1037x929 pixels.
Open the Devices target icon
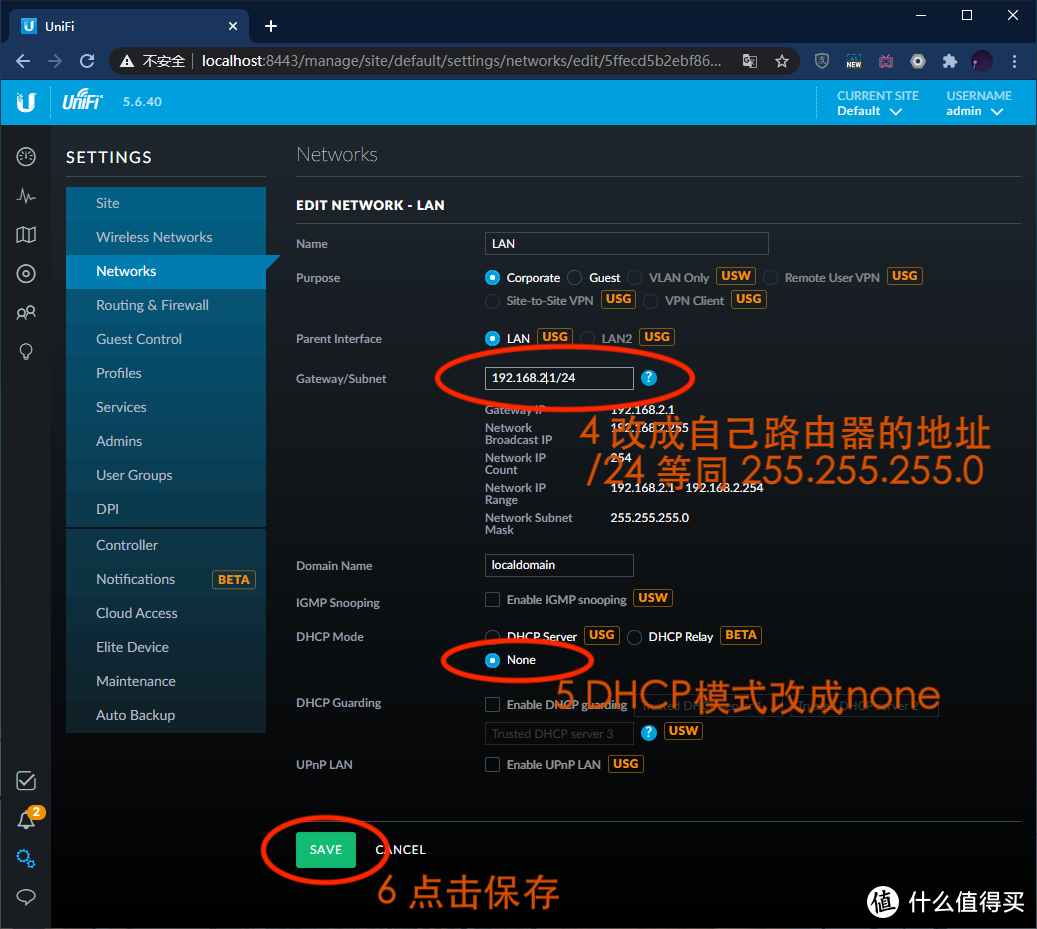pyautogui.click(x=26, y=274)
